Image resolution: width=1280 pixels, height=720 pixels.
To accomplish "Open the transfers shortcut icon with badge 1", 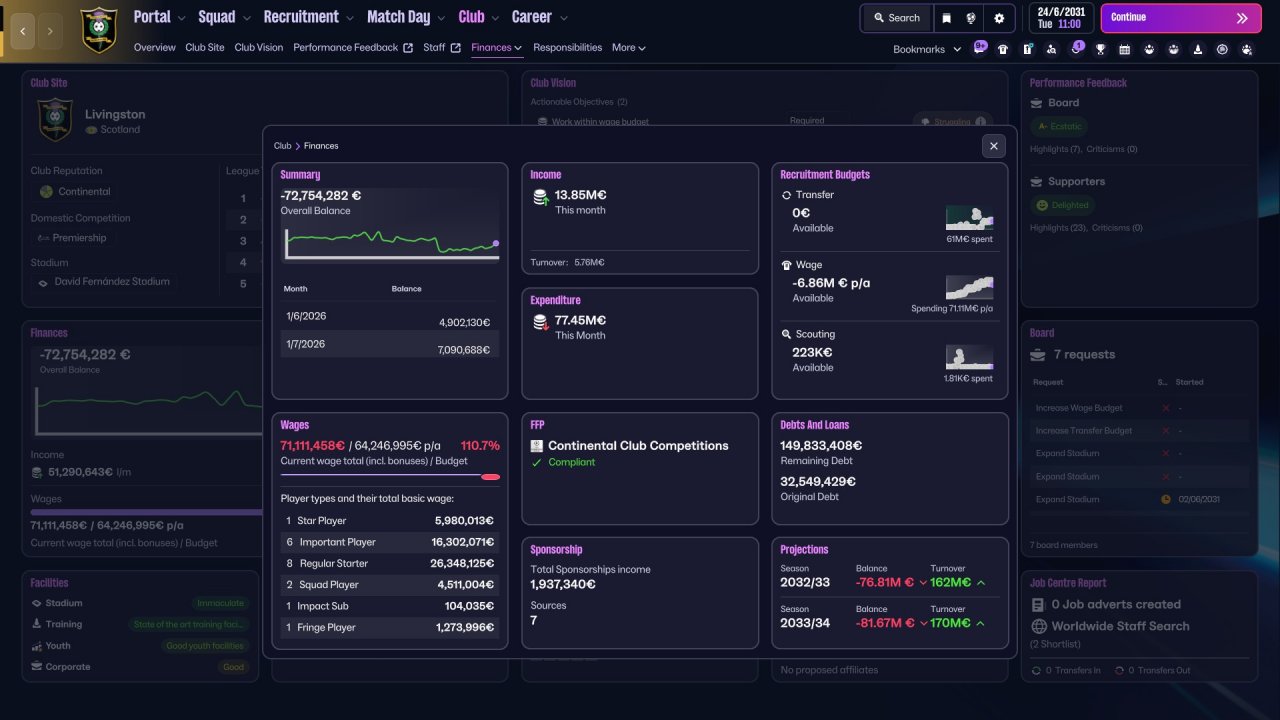I will tap(1076, 48).
